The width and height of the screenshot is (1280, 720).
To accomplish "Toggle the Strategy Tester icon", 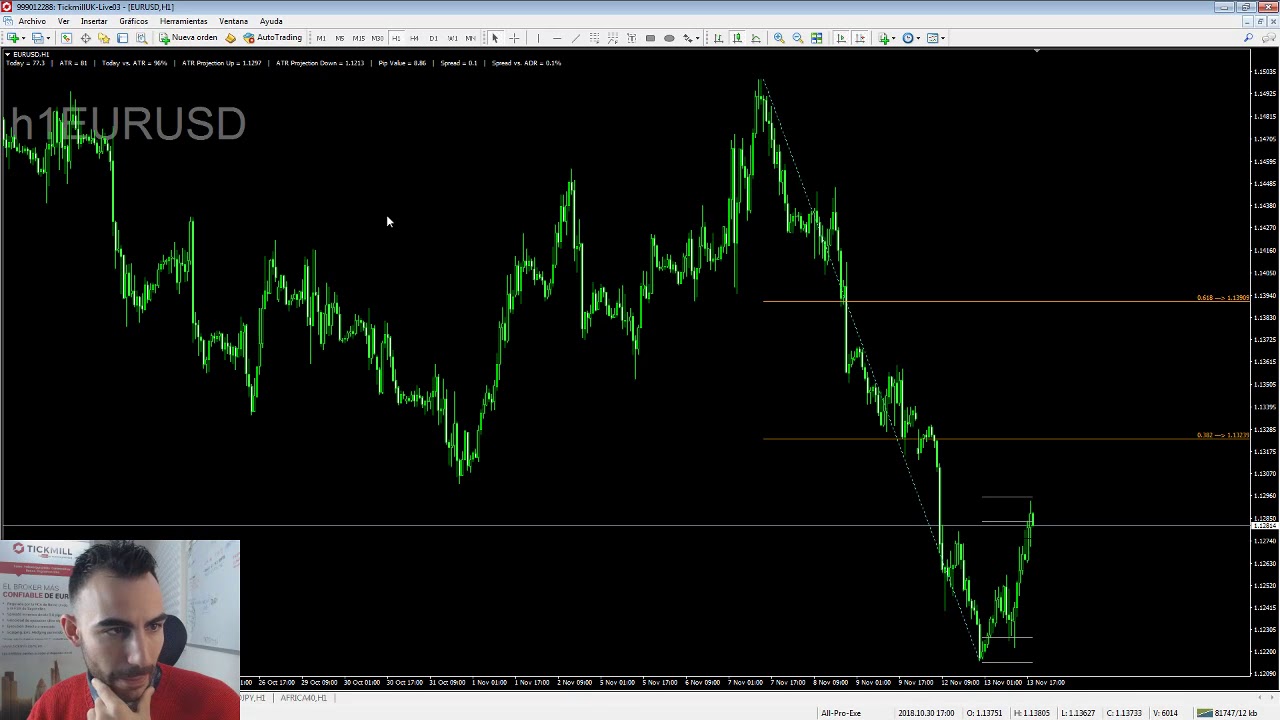I will coord(141,38).
